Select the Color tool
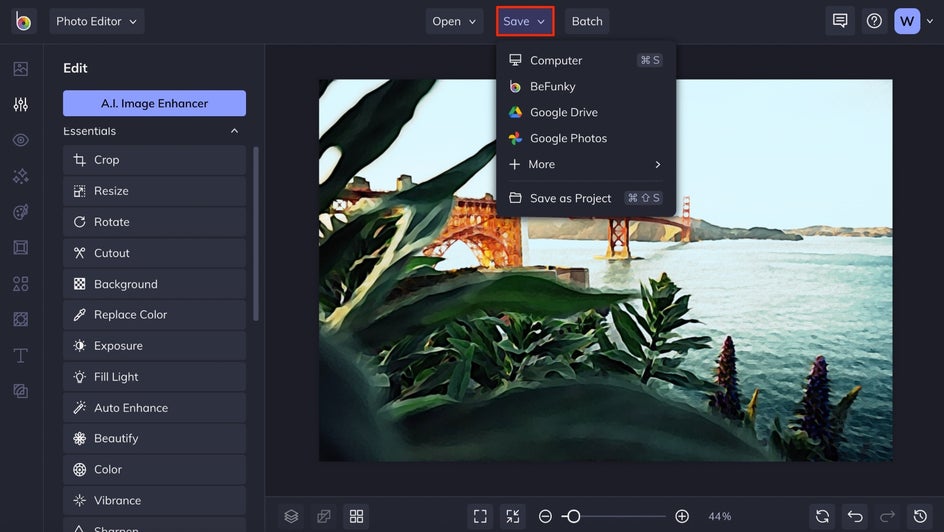 pos(154,469)
